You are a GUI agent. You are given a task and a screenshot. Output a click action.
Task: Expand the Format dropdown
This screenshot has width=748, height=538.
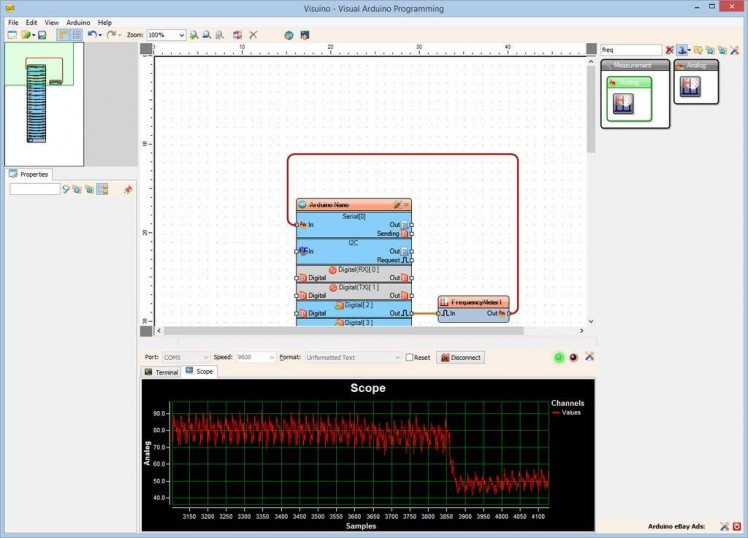coord(395,357)
